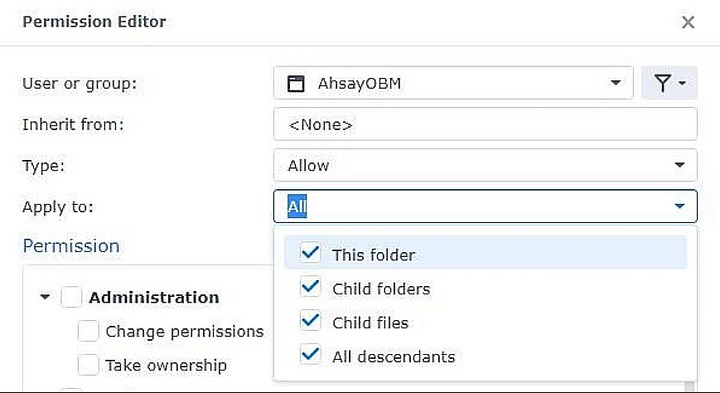The image size is (720, 393).
Task: Open the filter icon's small dropdown arrow
Action: [682, 83]
